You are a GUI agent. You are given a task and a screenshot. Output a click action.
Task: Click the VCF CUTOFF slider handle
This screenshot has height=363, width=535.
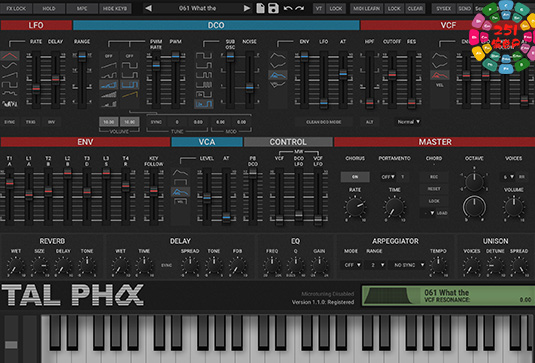click(392, 74)
